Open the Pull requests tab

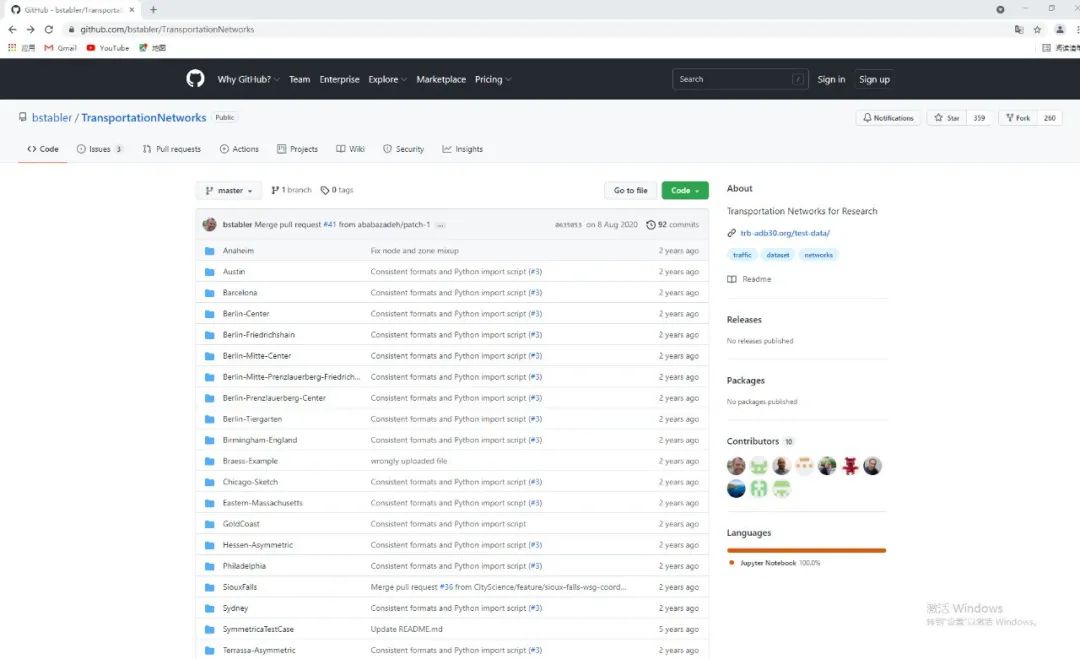click(172, 149)
